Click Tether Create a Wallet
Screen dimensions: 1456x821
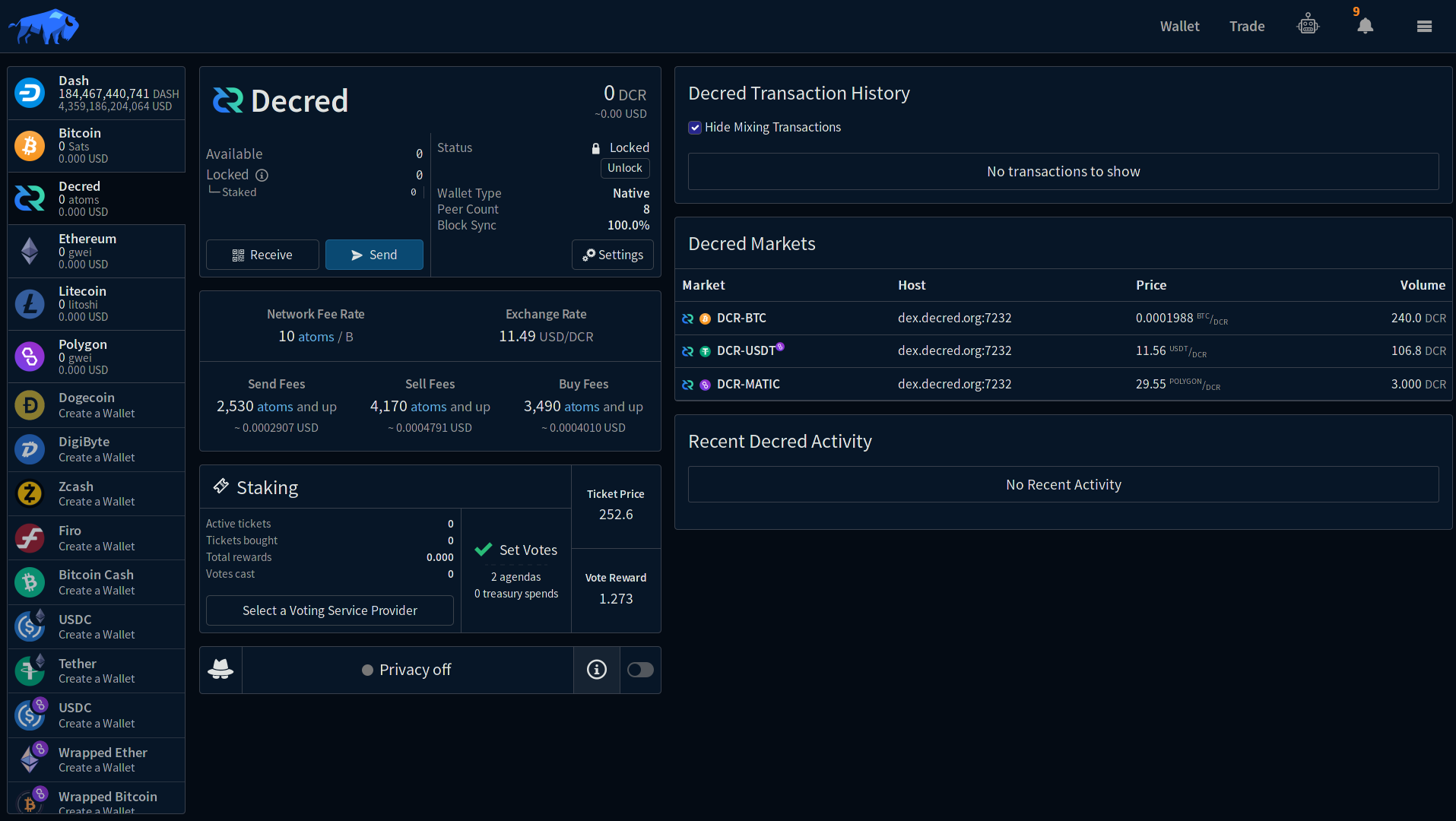coord(97,679)
